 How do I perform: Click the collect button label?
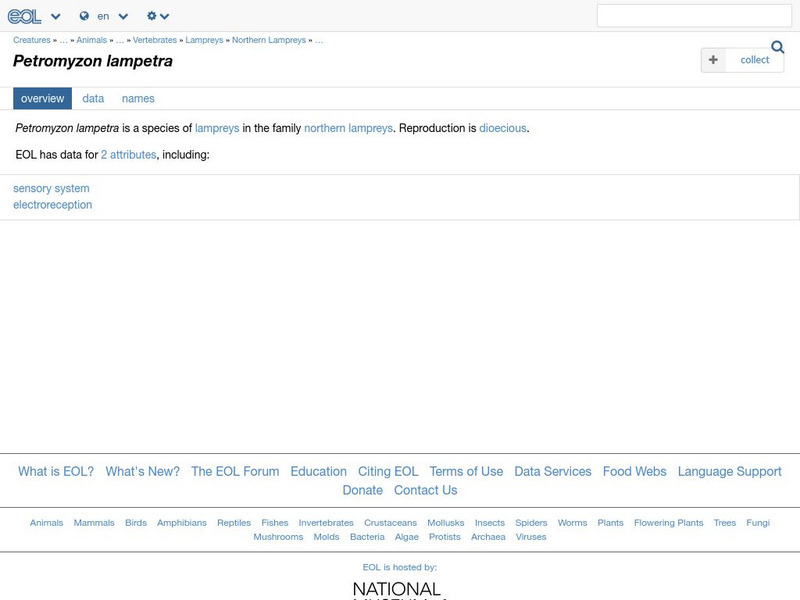tap(755, 60)
